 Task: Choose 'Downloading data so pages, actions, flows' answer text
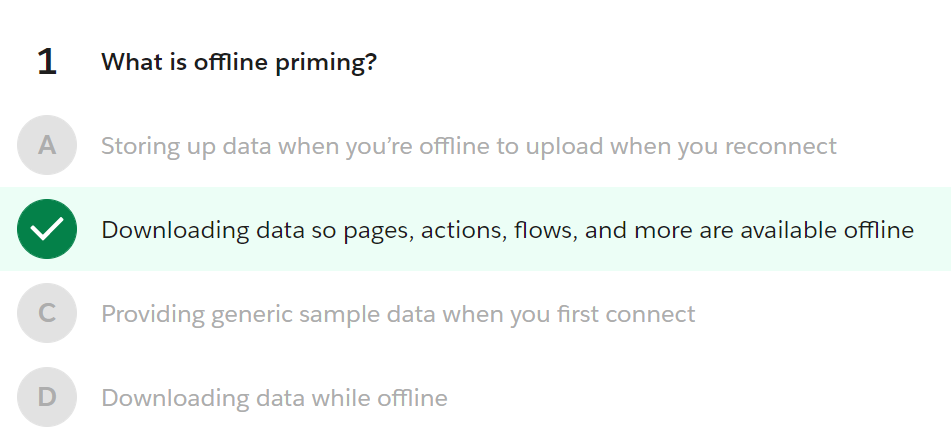pos(507,230)
